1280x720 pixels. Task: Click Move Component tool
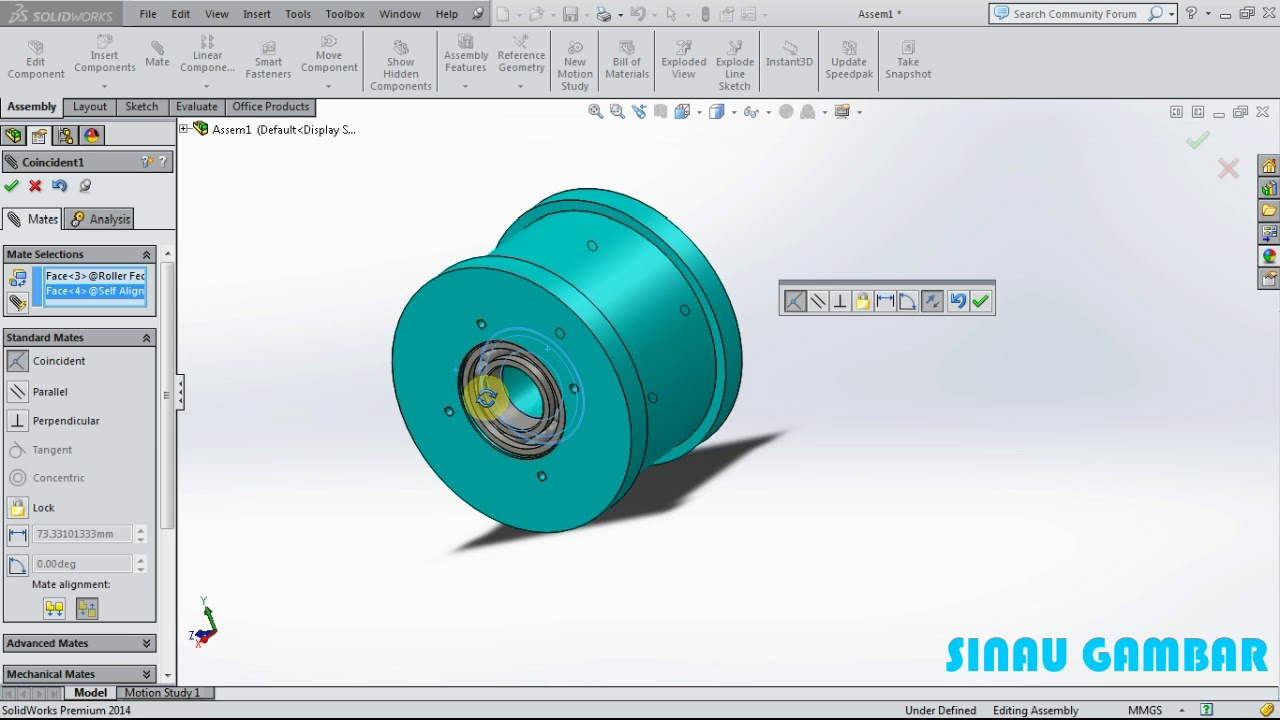(329, 56)
